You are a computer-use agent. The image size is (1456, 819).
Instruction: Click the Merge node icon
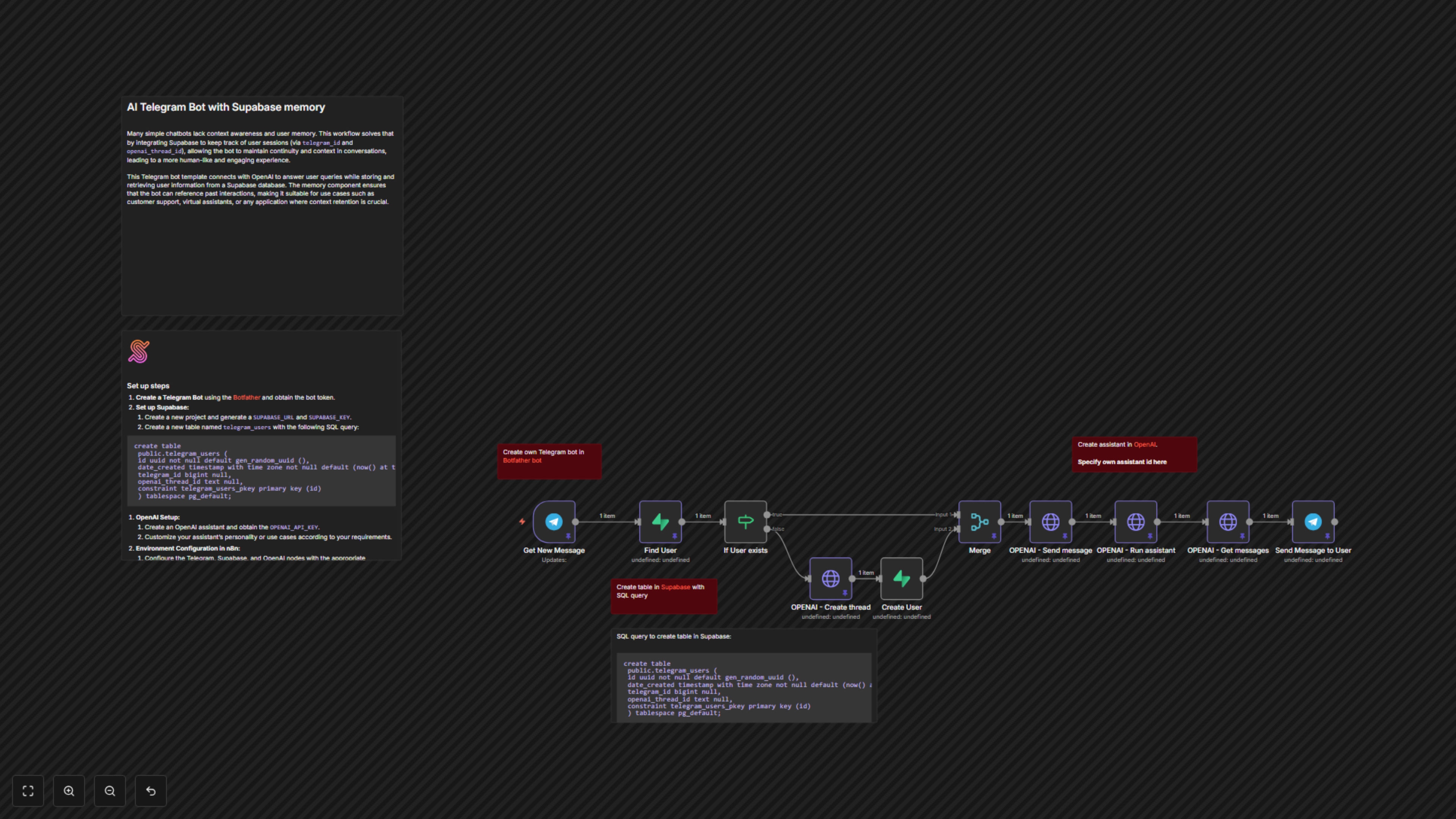(x=979, y=521)
